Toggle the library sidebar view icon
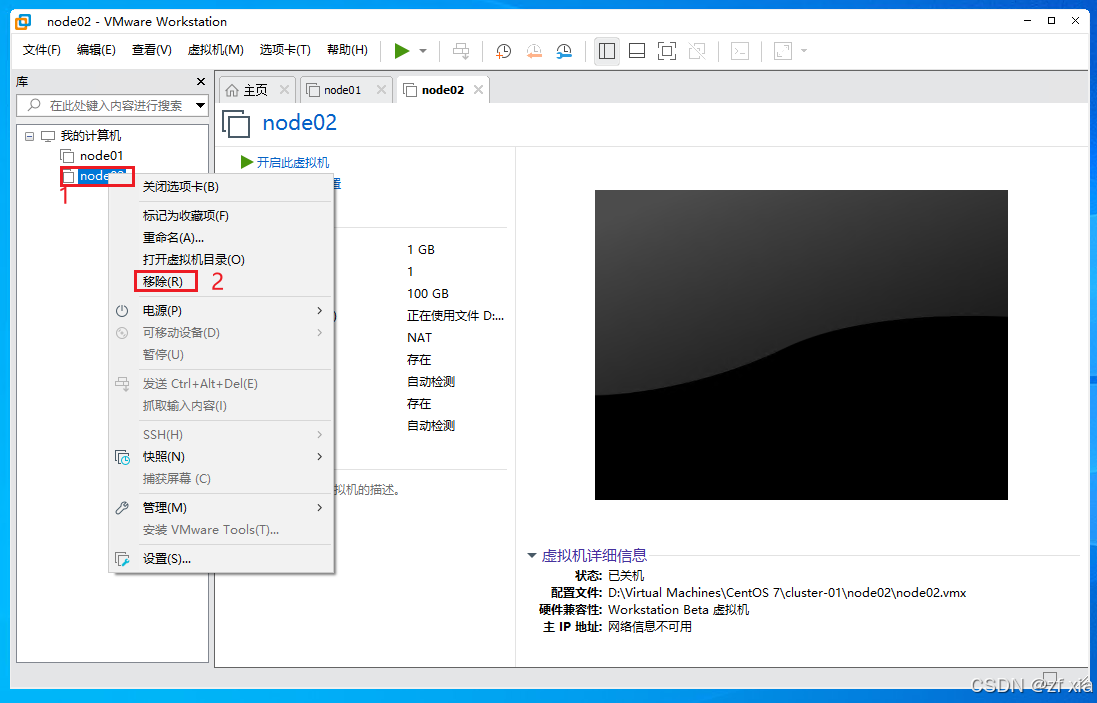Screen dimensions: 1097x703 607,50
